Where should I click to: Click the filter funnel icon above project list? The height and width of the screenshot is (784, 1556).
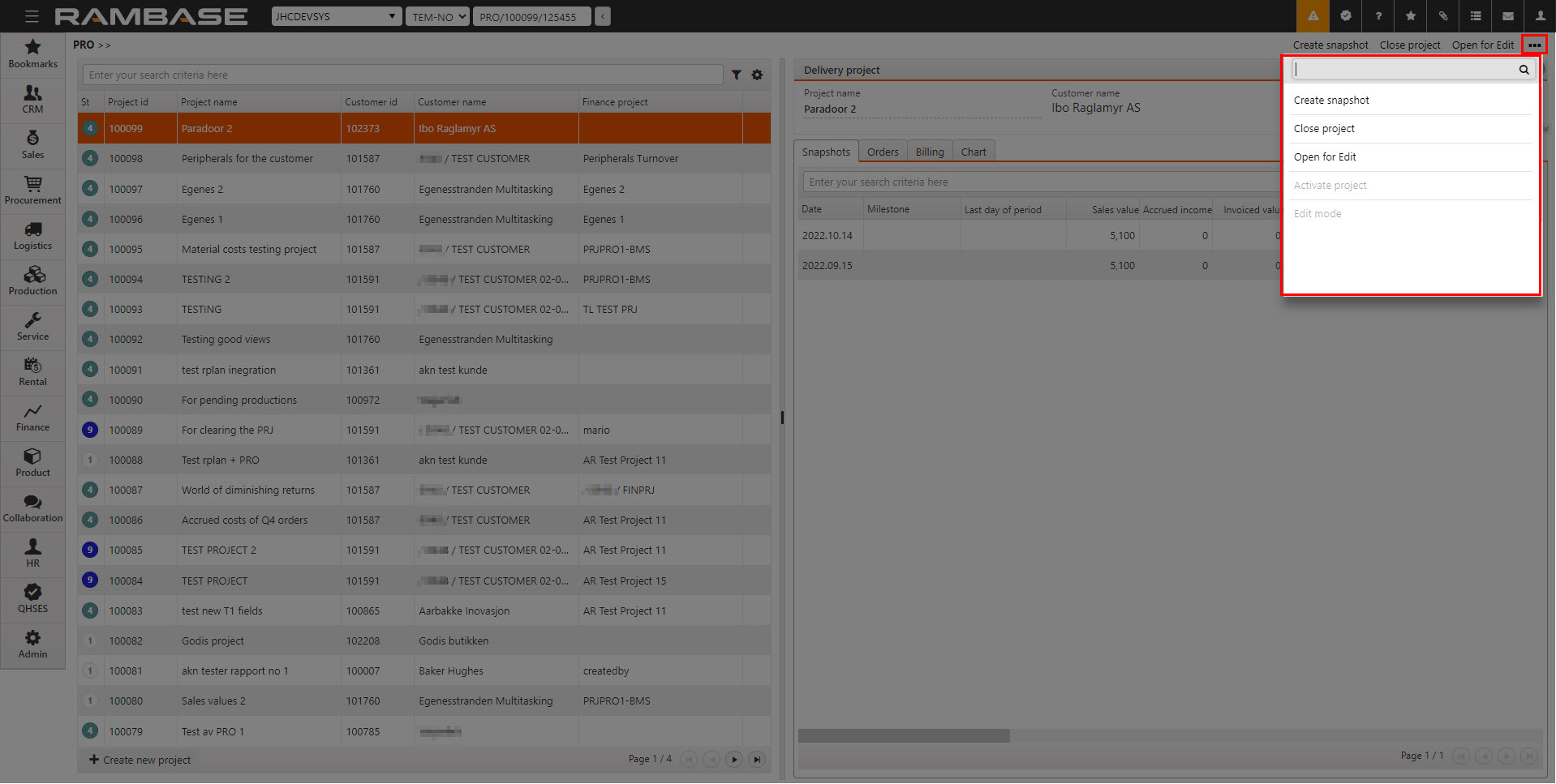[736, 75]
